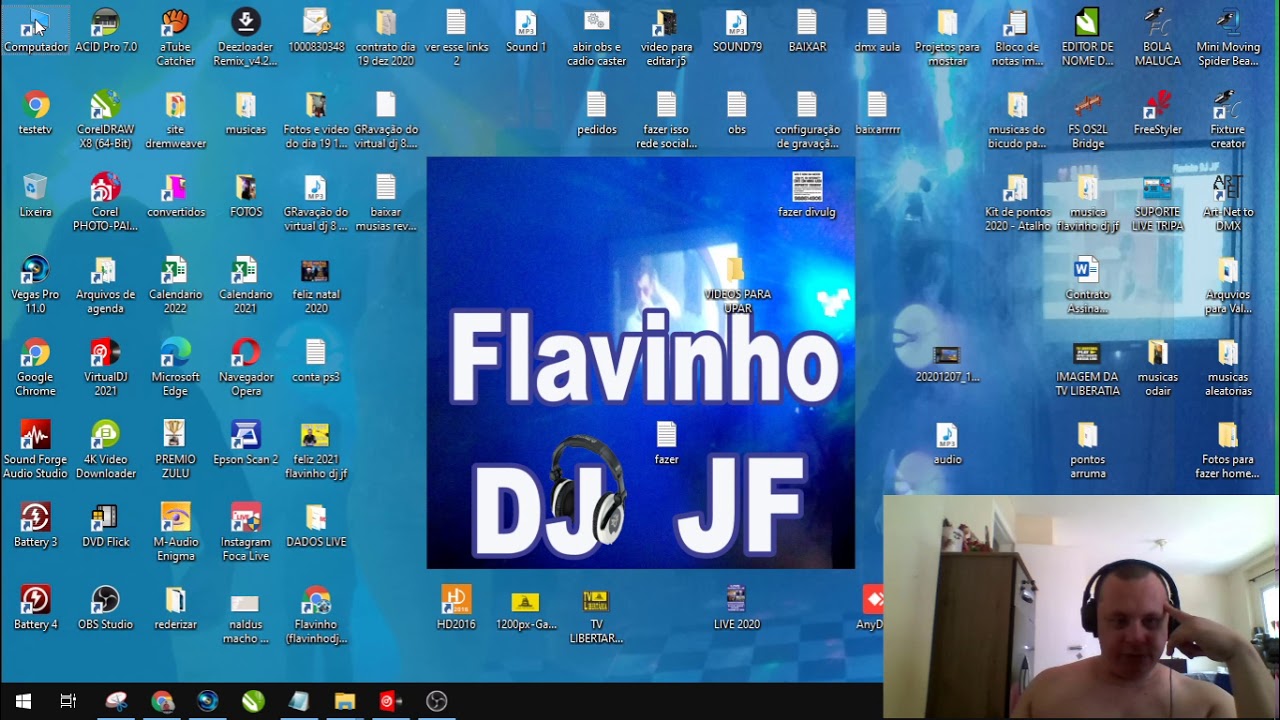Open Contrato Assina Word document
The image size is (1280, 720).
tap(1087, 285)
